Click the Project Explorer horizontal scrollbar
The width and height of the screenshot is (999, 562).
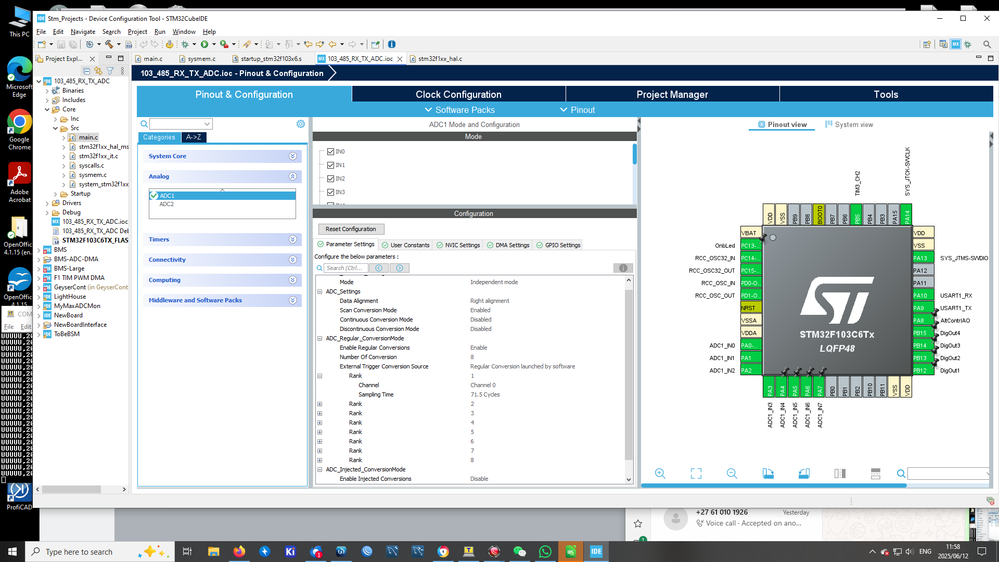71,489
